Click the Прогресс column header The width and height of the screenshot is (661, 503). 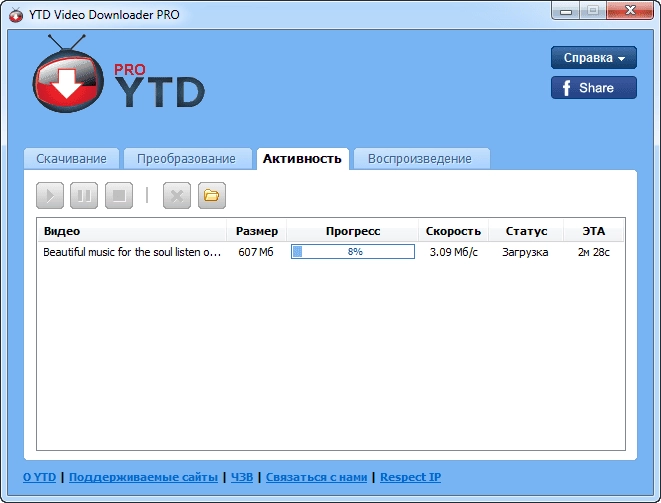point(353,231)
